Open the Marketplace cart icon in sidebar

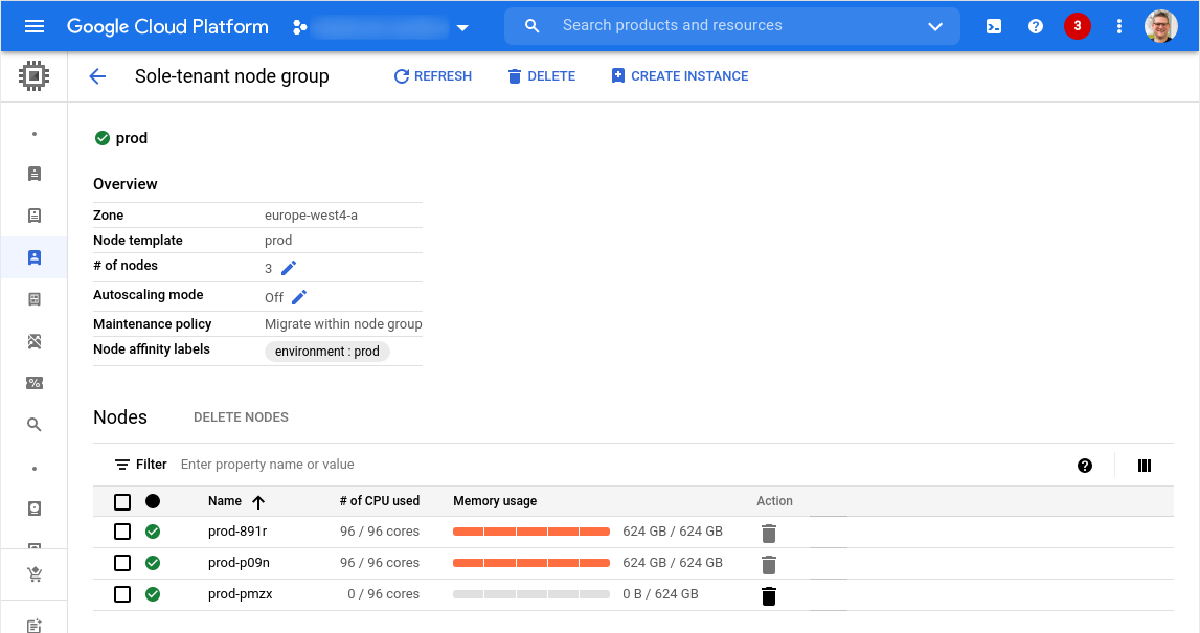coord(34,573)
